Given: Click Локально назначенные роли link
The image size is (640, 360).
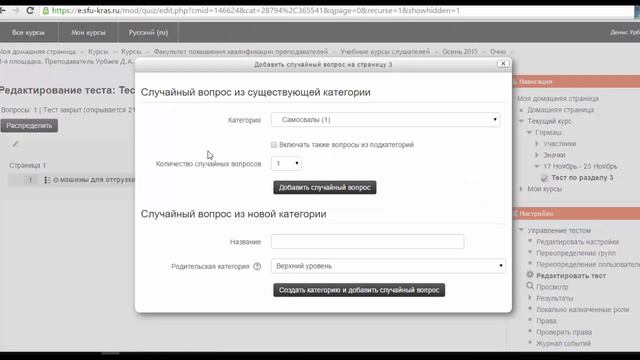Looking at the screenshot, I should click(582, 309).
